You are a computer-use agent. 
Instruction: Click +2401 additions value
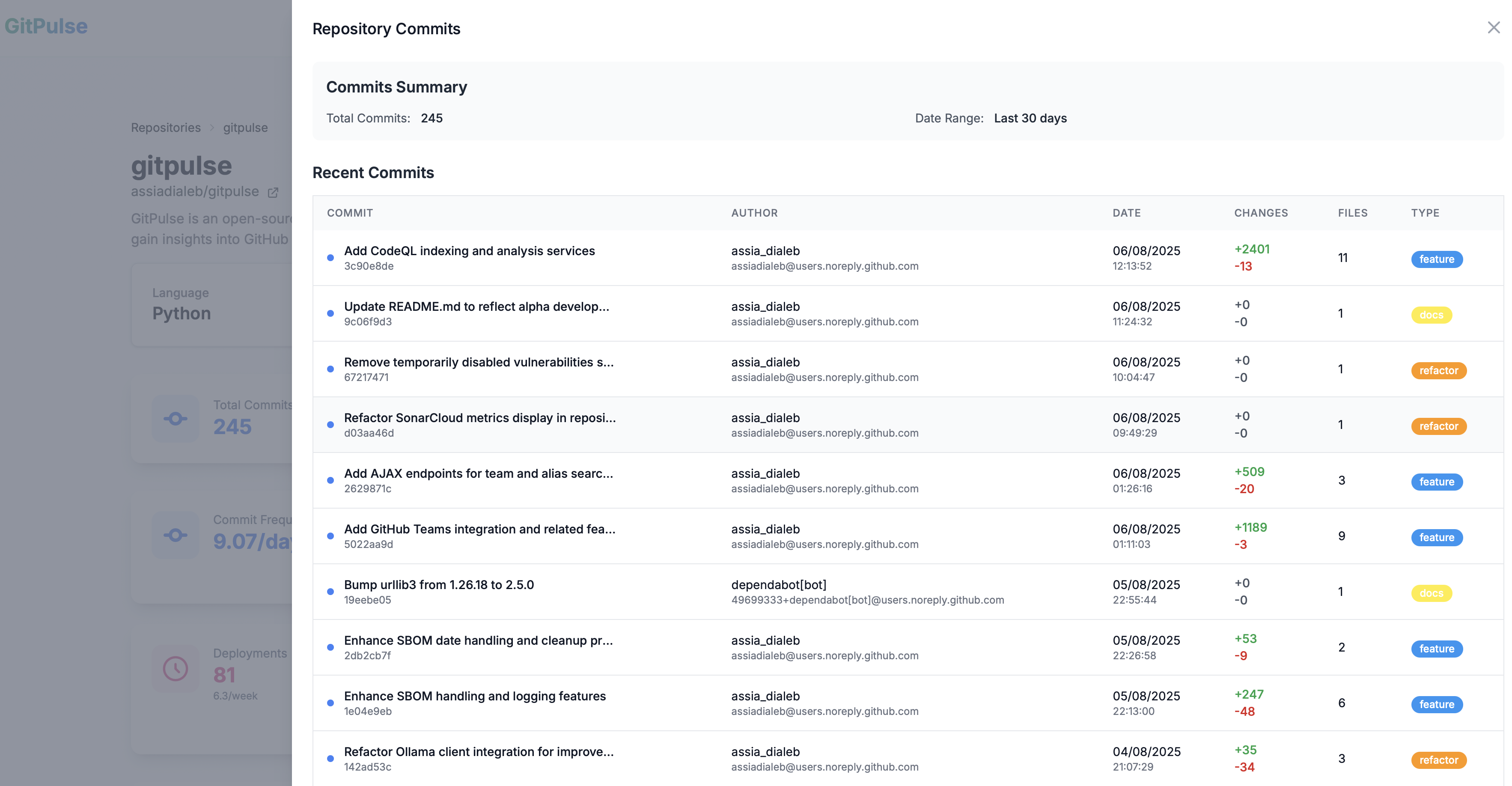1252,249
